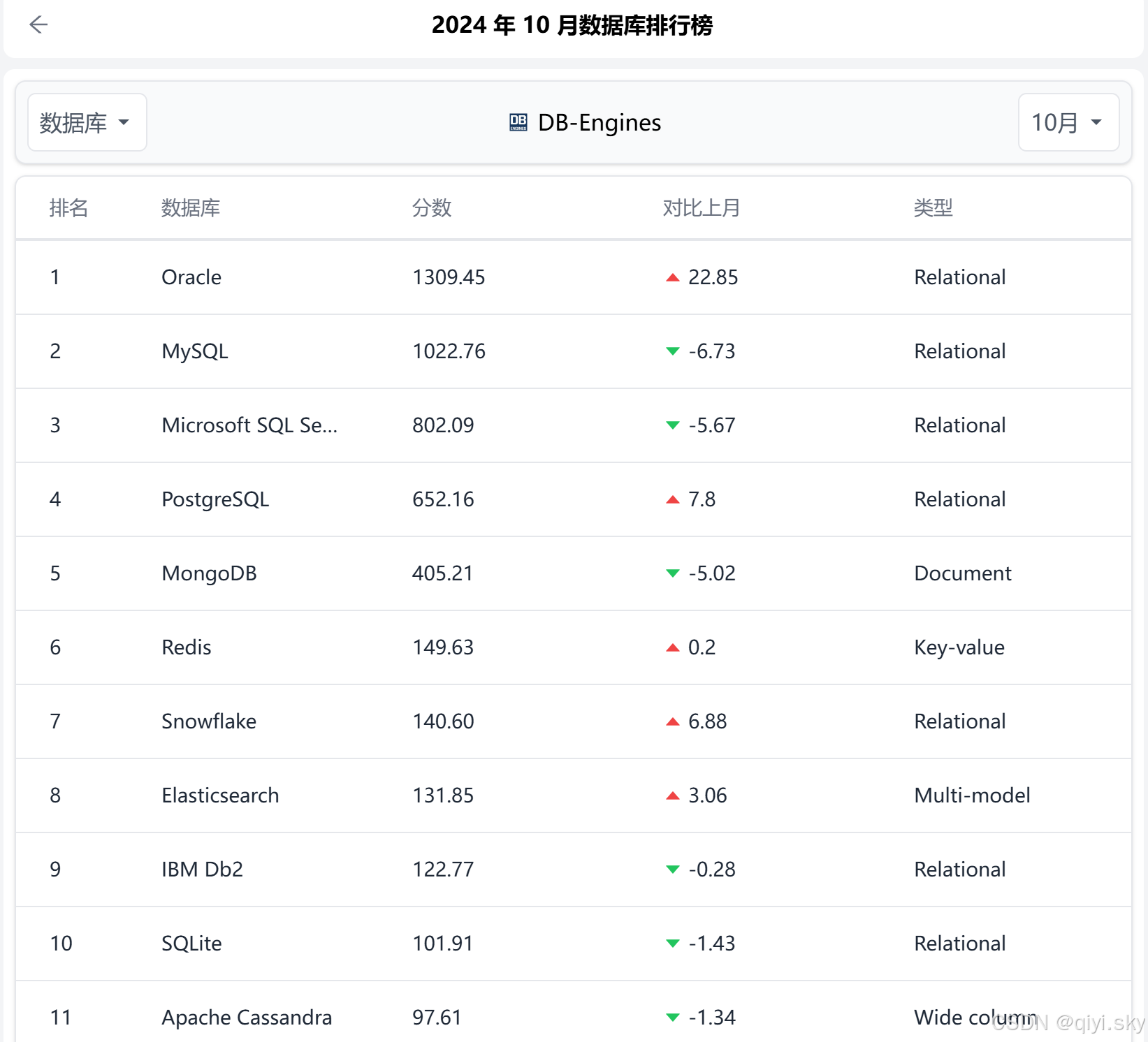The height and width of the screenshot is (1042, 1148).
Task: Click the DB-Engines logo icon
Action: [x=518, y=122]
